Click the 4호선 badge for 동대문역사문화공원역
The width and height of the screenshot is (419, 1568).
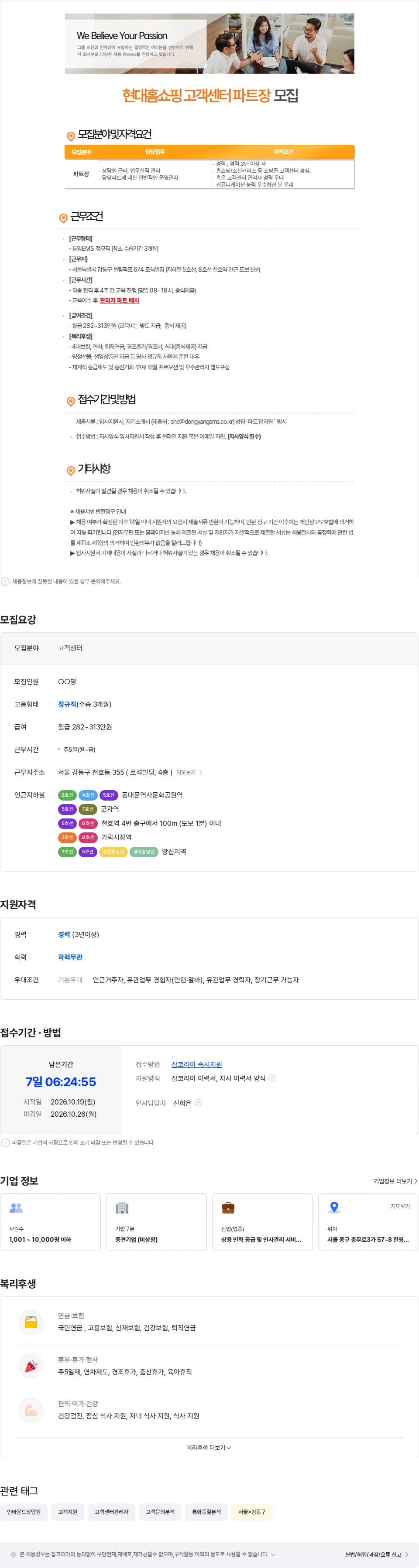(88, 795)
